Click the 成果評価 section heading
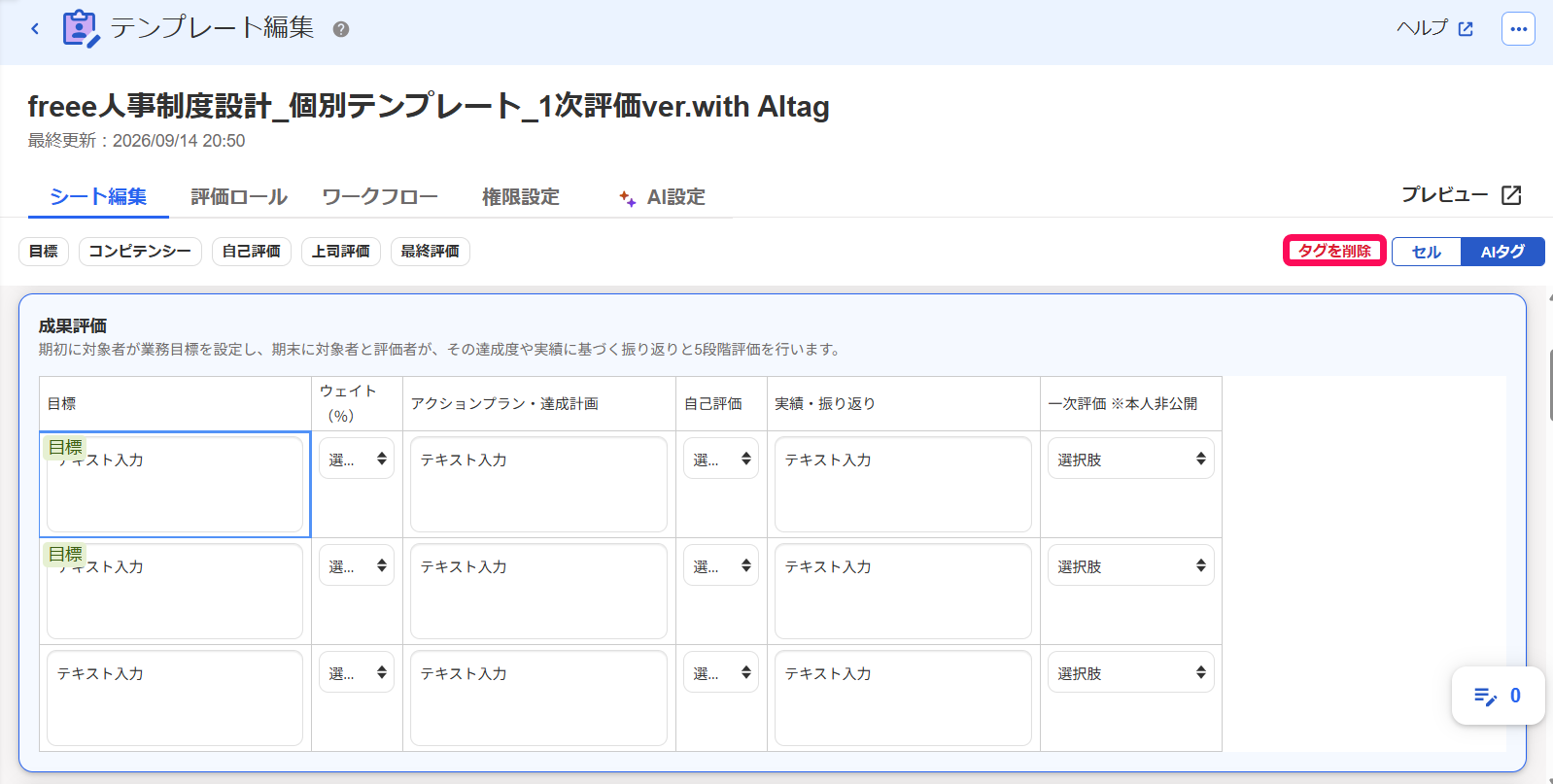The image size is (1553, 784). (x=73, y=326)
